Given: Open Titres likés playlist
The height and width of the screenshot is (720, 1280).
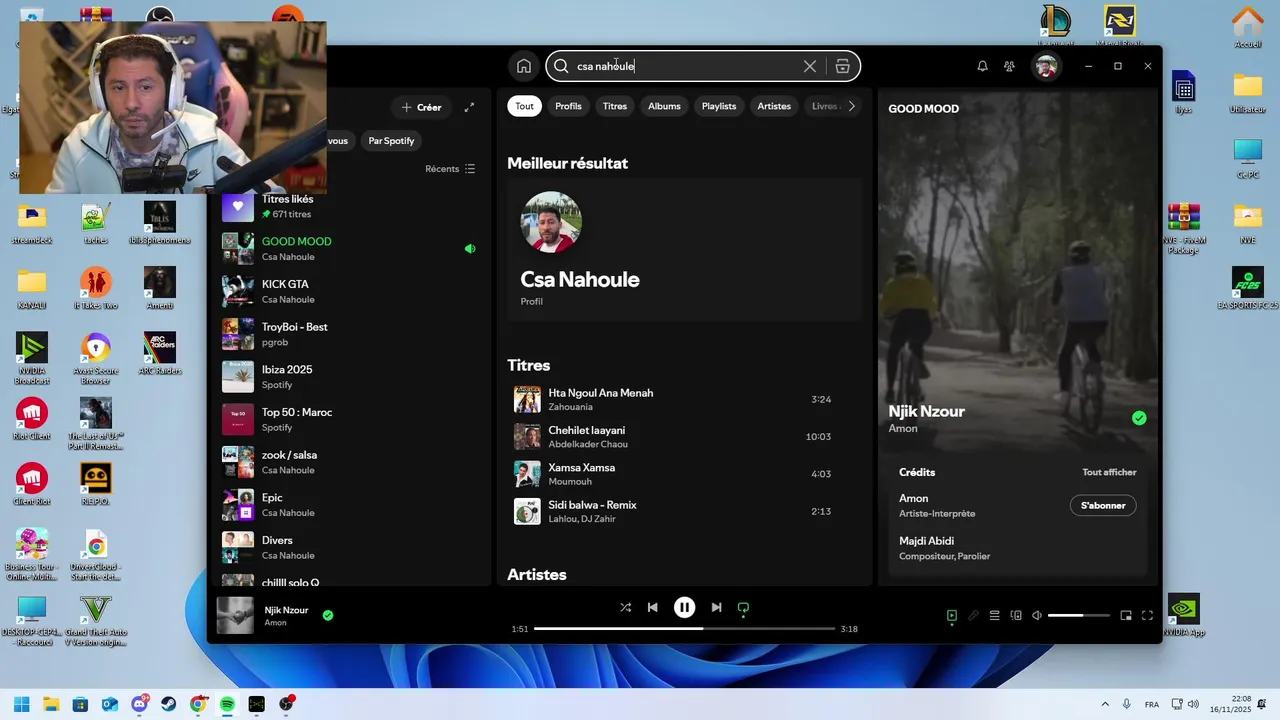Looking at the screenshot, I should coord(350,206).
